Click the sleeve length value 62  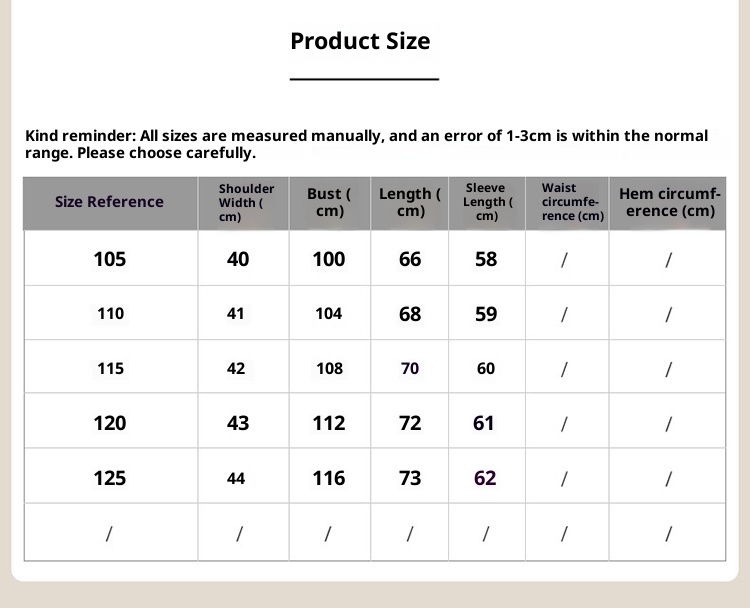[x=485, y=478]
